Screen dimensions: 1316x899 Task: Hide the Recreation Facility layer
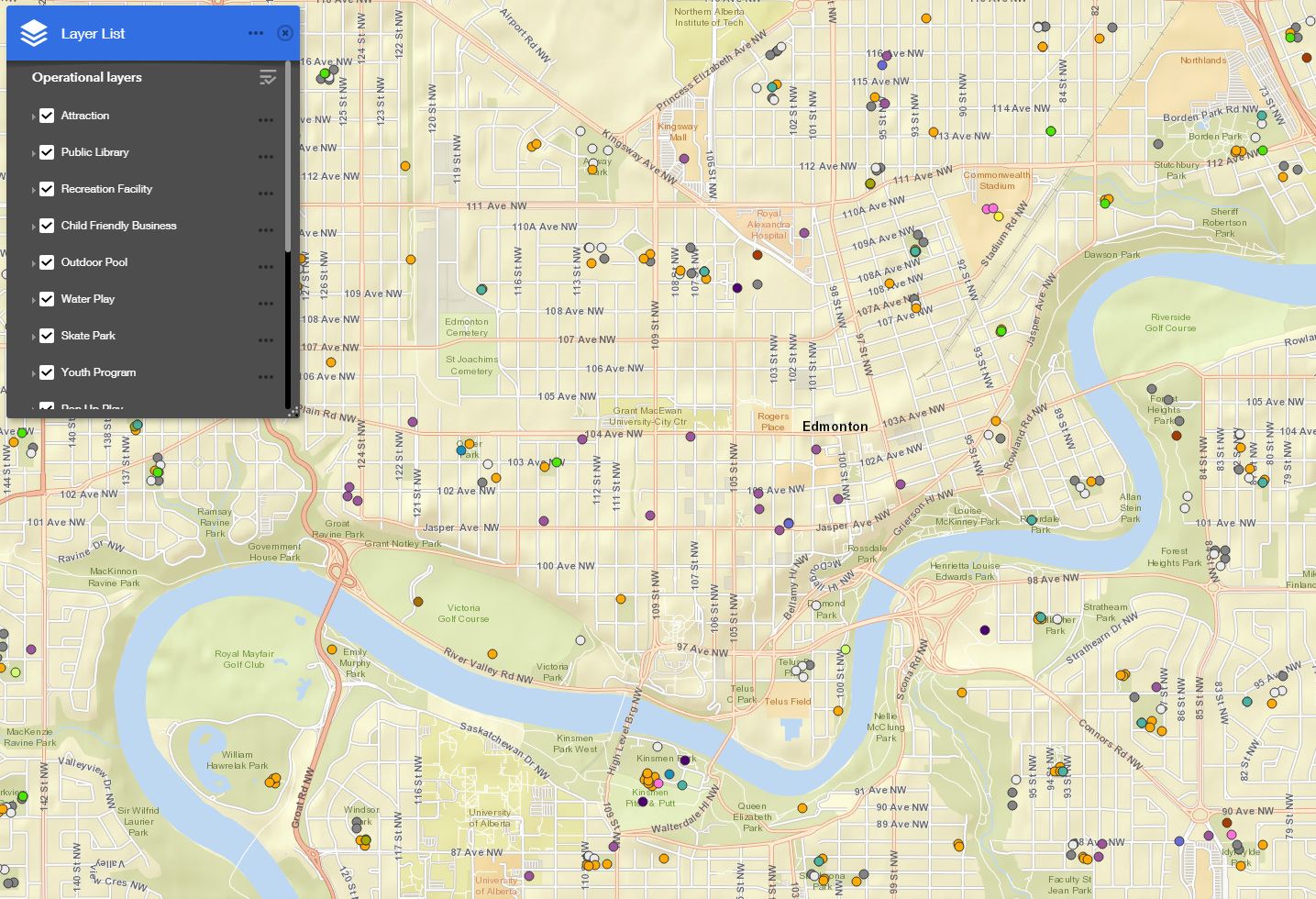47,190
